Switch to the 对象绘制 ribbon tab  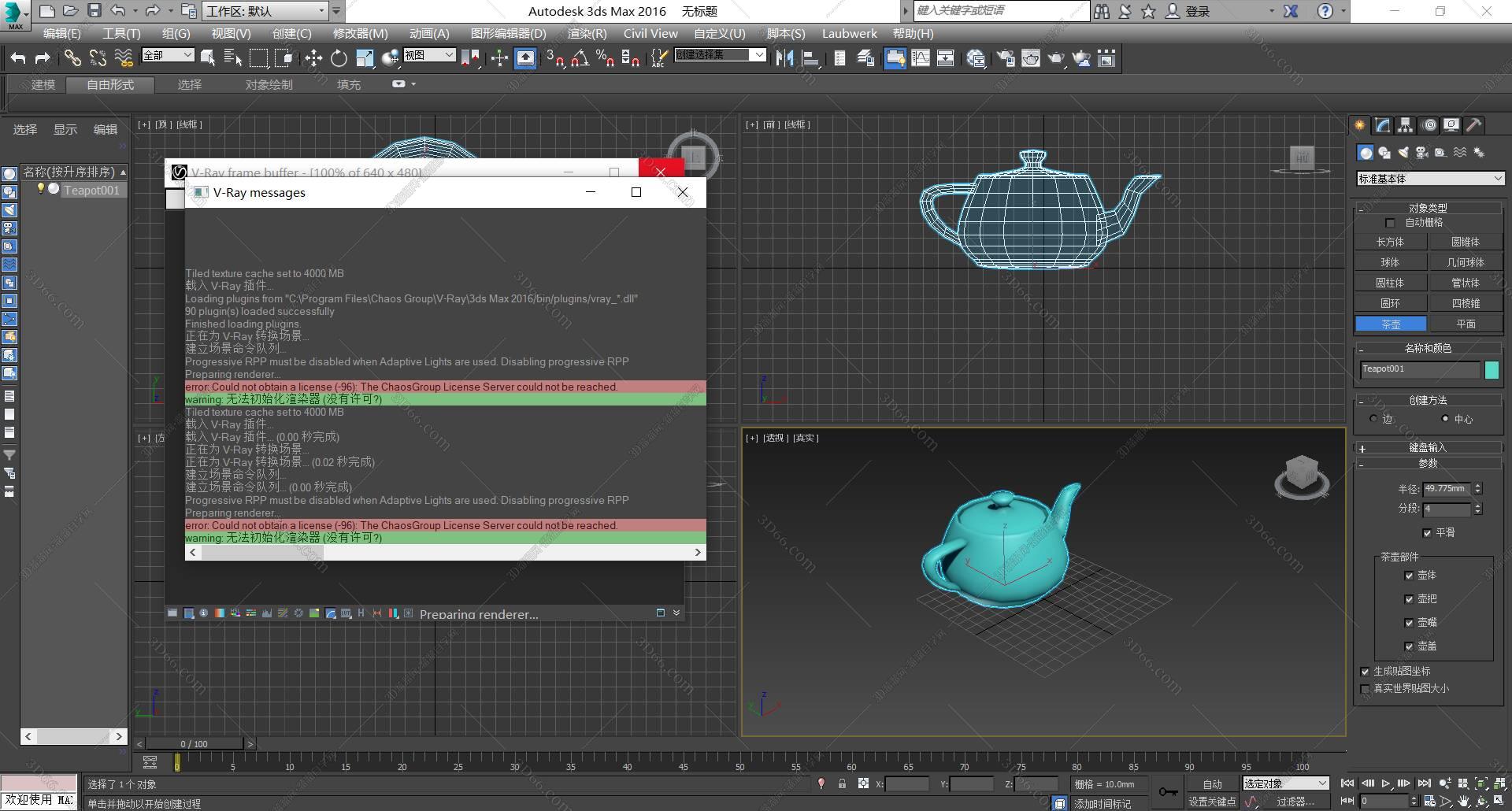pos(269,84)
